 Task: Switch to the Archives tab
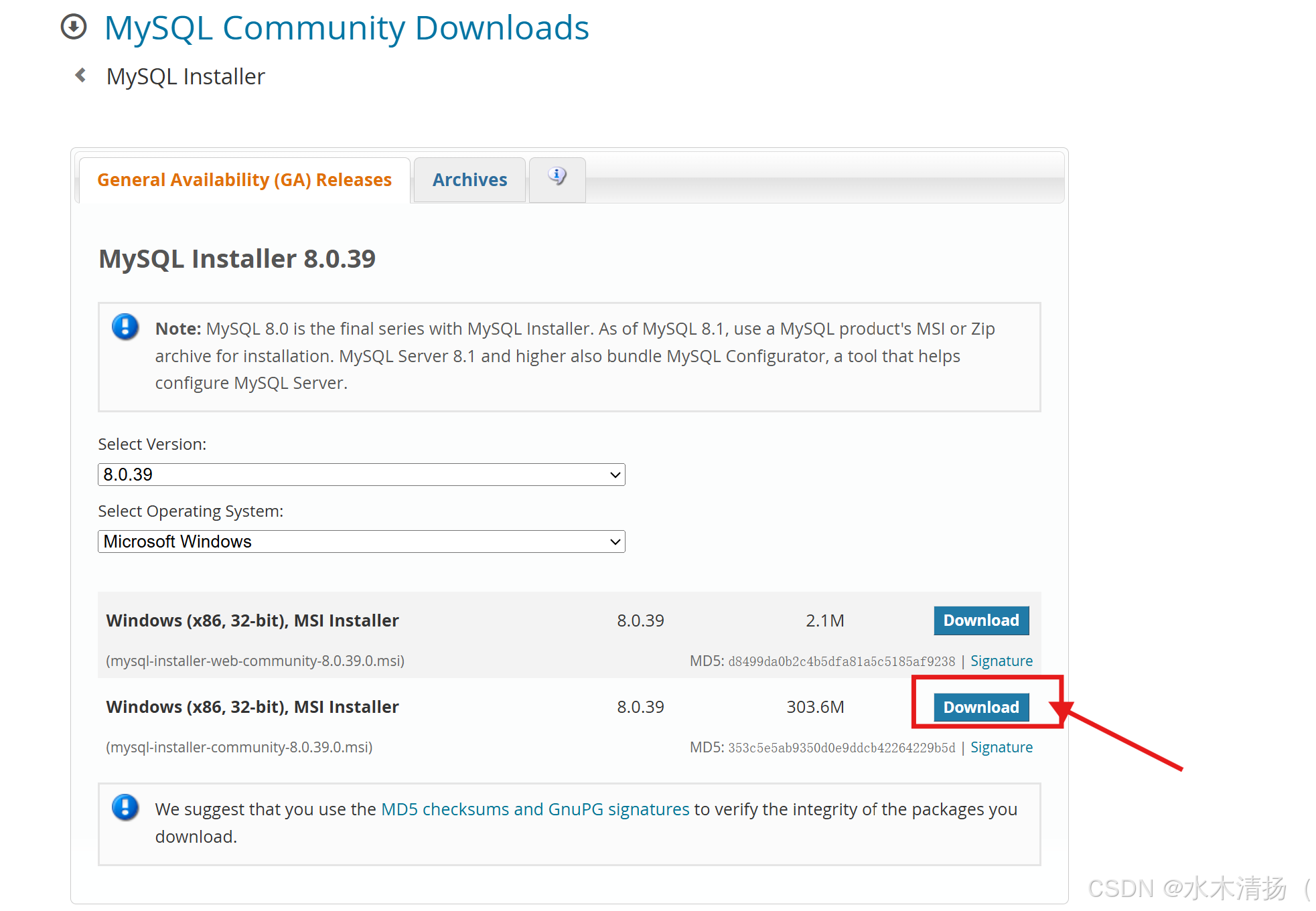(469, 180)
